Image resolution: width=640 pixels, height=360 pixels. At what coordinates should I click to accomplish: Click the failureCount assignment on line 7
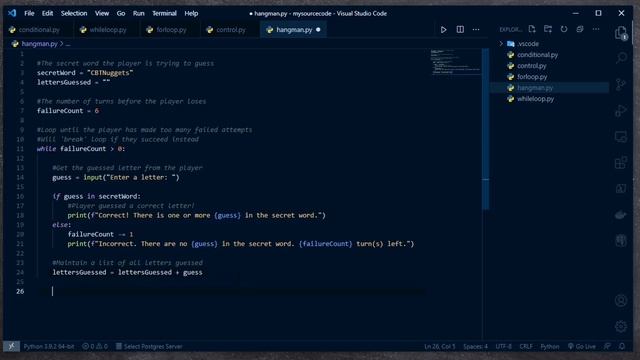tap(68, 111)
